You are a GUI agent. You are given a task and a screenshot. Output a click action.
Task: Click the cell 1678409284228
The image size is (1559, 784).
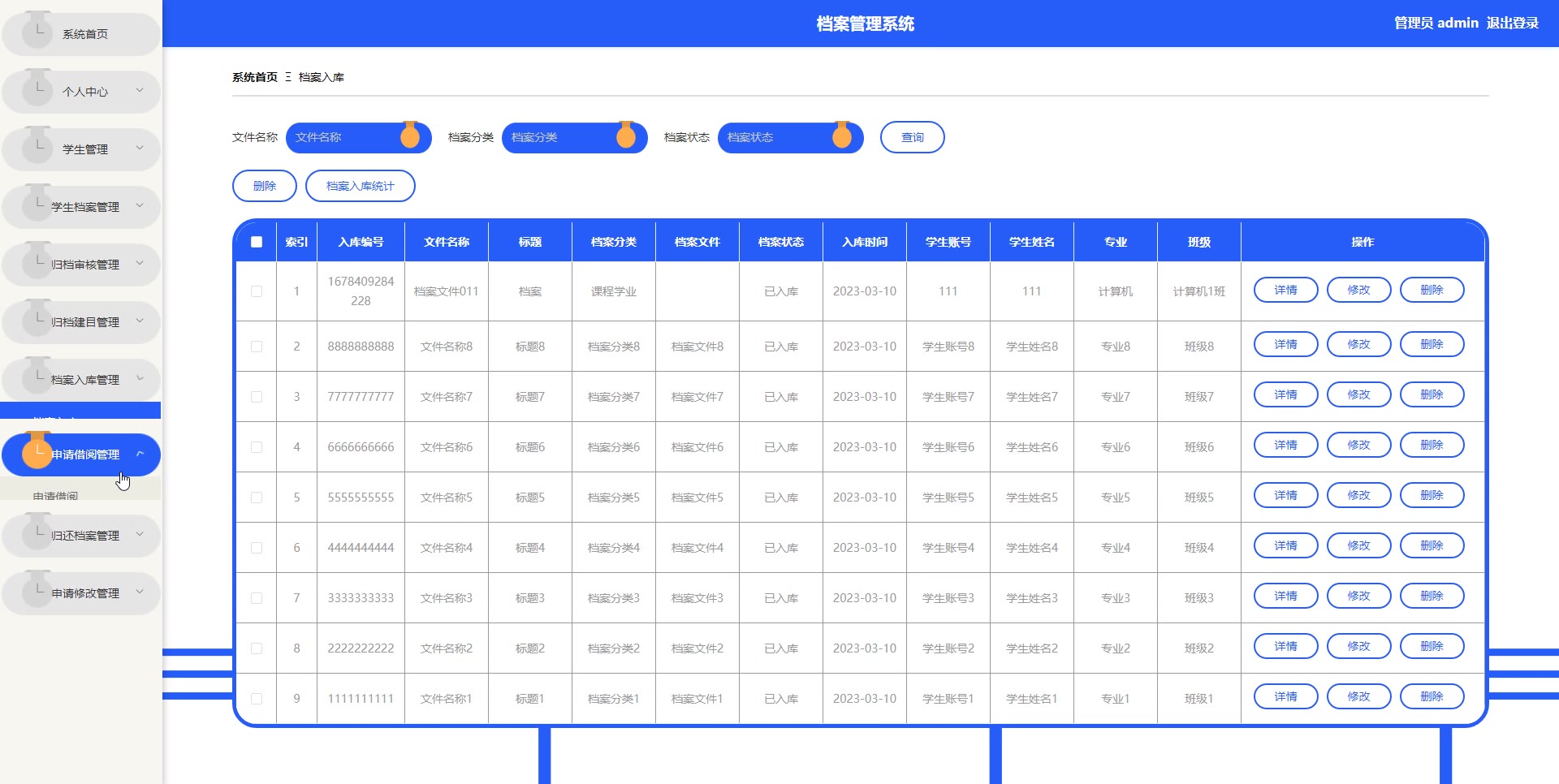point(361,291)
